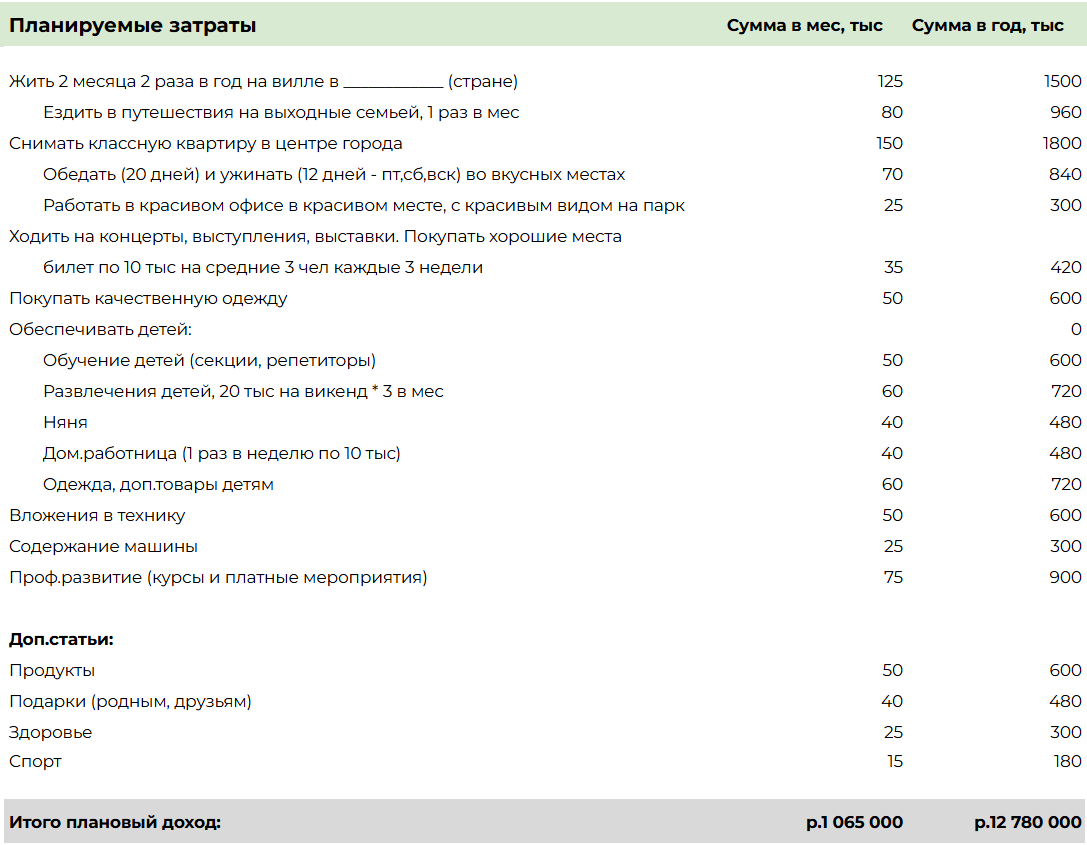Select the "Итого плановый доход:" total label
1087x845 pixels.
click(x=115, y=823)
